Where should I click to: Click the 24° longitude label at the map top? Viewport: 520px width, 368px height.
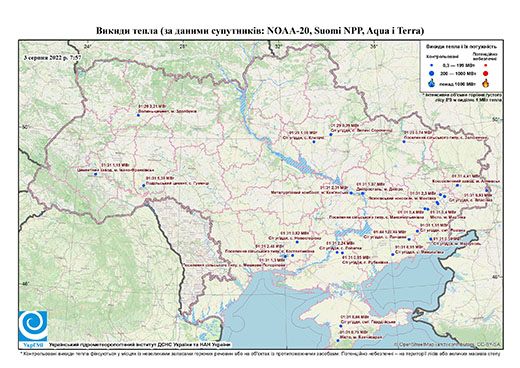[x=87, y=47]
